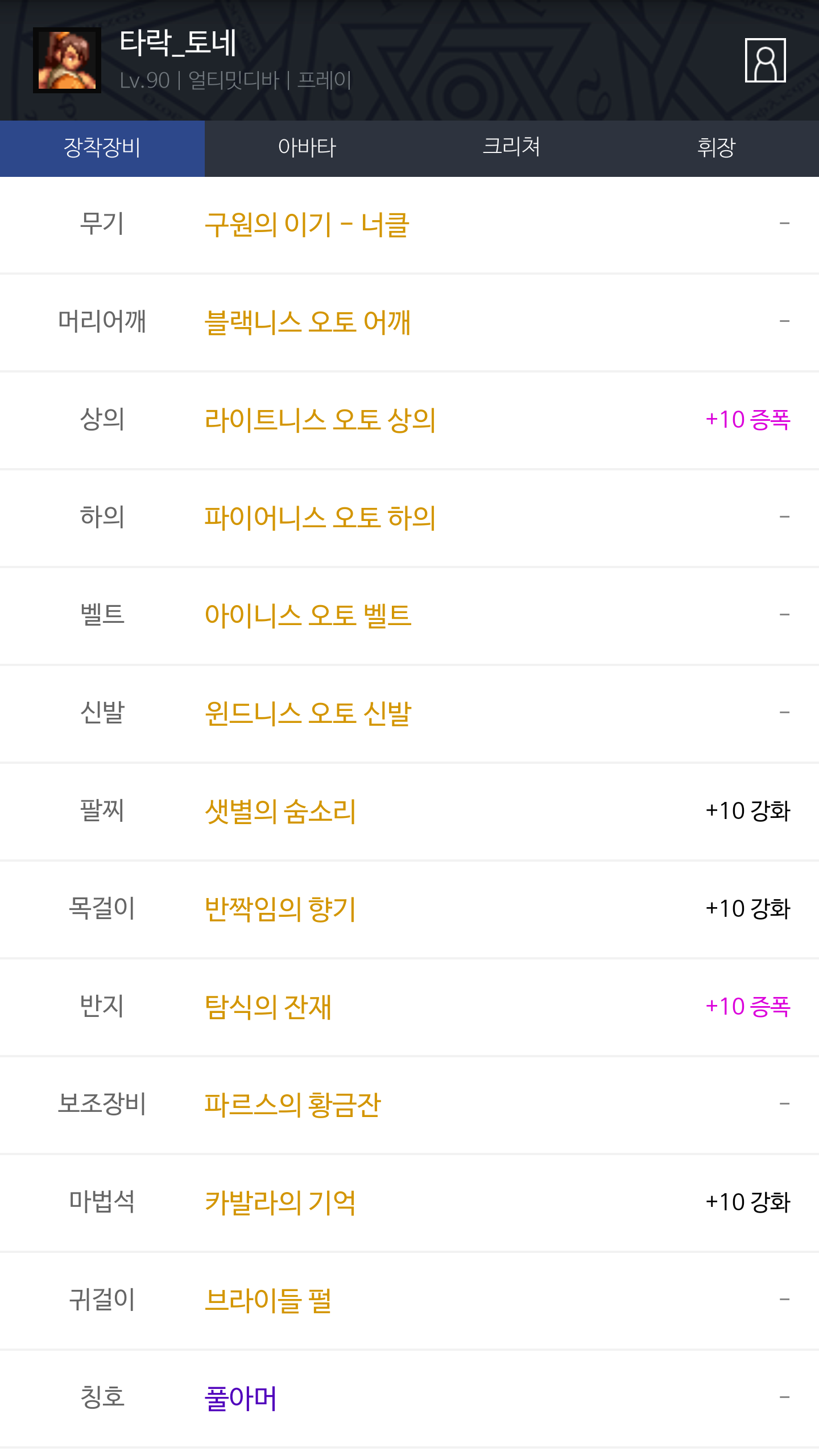Open the 크리쳐 tab
The height and width of the screenshot is (1456, 819).
pos(511,148)
